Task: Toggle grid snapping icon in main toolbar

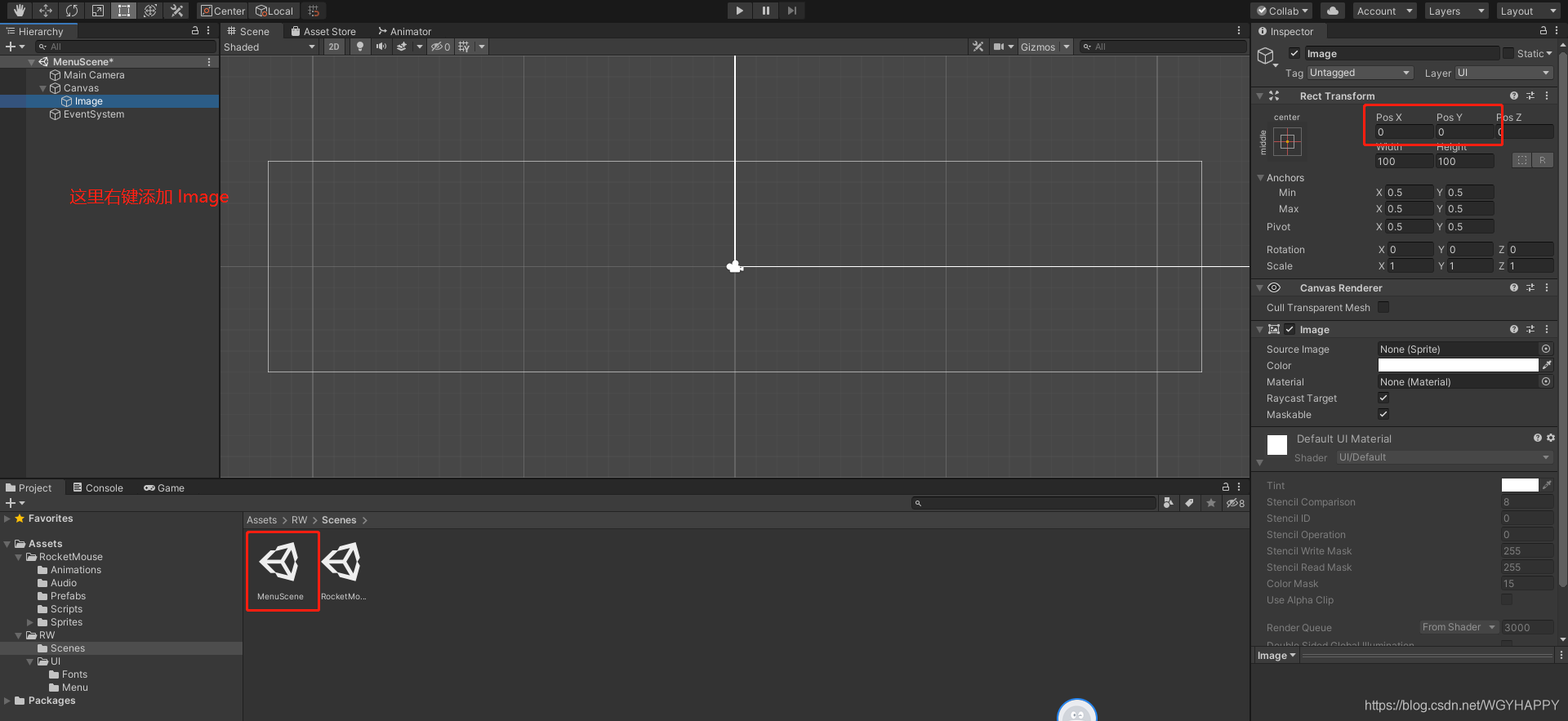Action: pyautogui.click(x=314, y=11)
